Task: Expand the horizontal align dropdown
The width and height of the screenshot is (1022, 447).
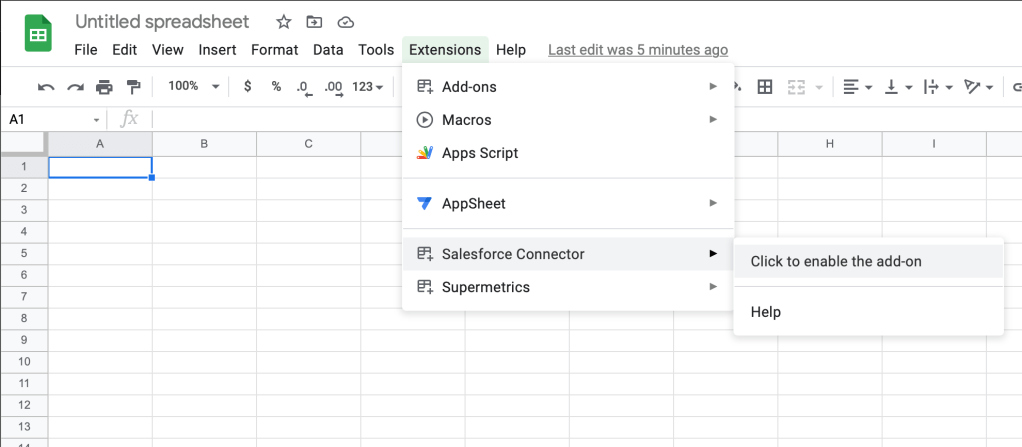Action: pyautogui.click(x=857, y=87)
